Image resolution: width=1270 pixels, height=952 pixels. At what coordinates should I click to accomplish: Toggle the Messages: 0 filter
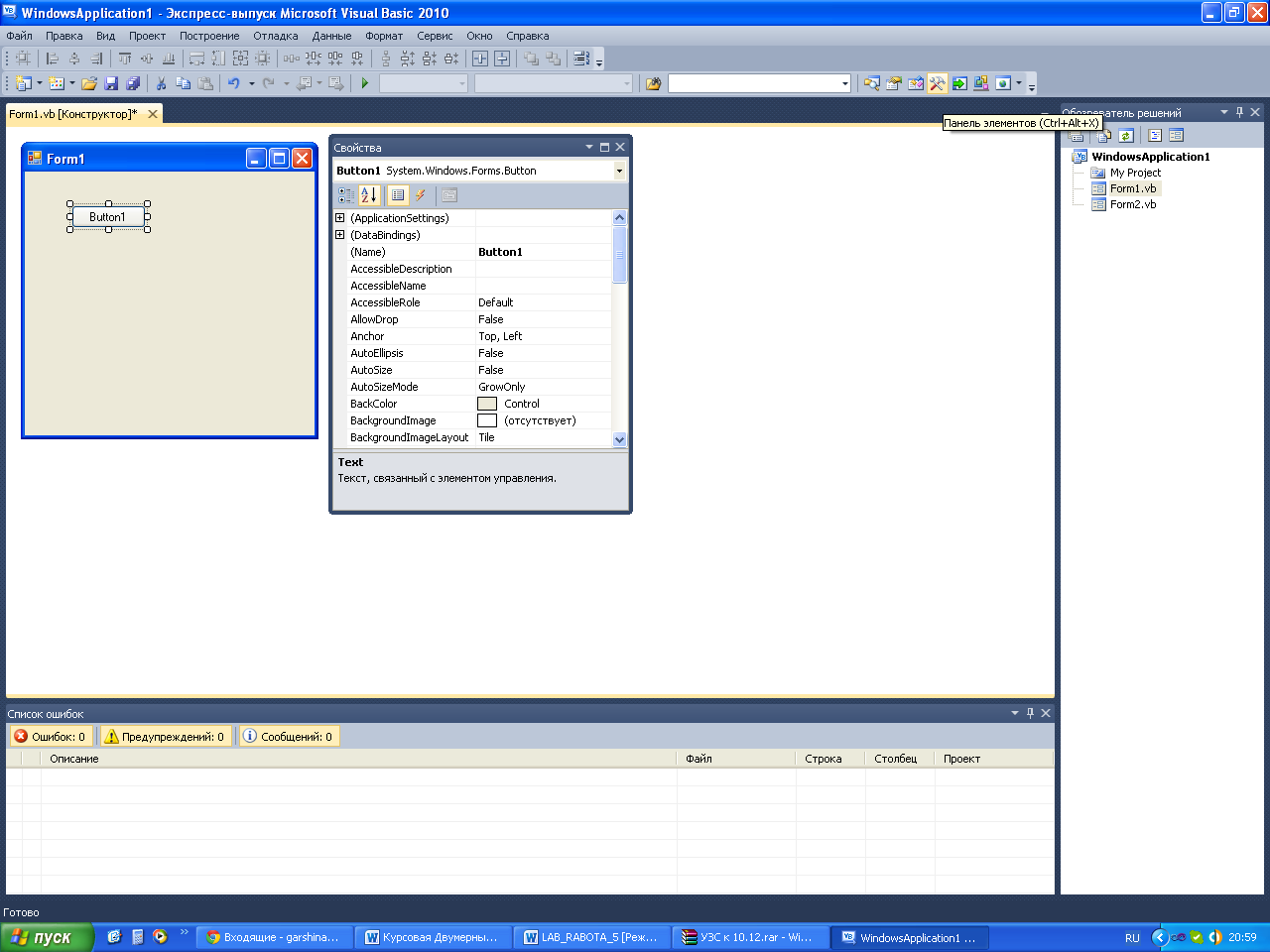(290, 737)
